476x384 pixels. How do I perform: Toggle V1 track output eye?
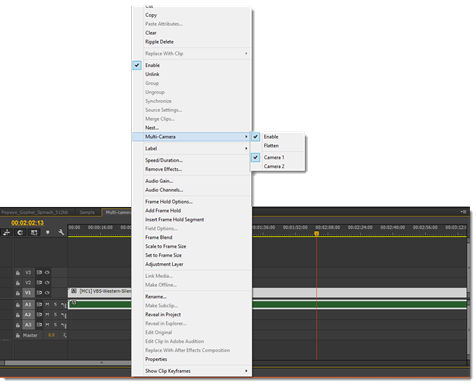click(47, 293)
